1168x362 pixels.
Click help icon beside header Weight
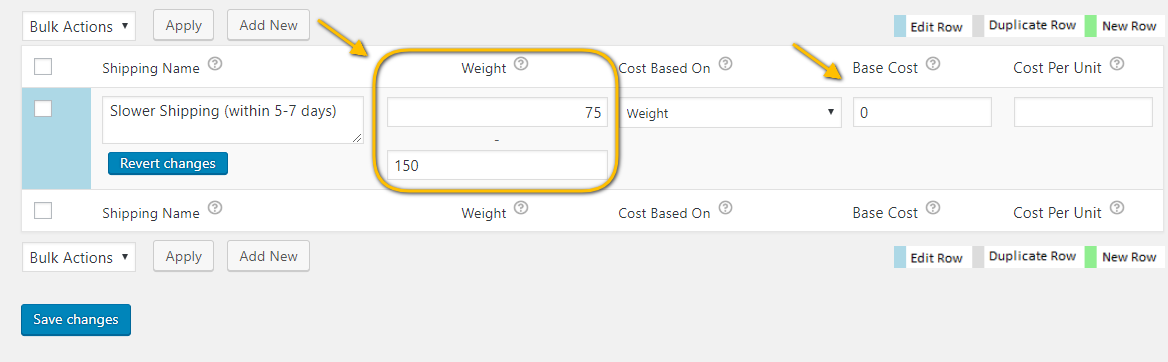point(521,64)
